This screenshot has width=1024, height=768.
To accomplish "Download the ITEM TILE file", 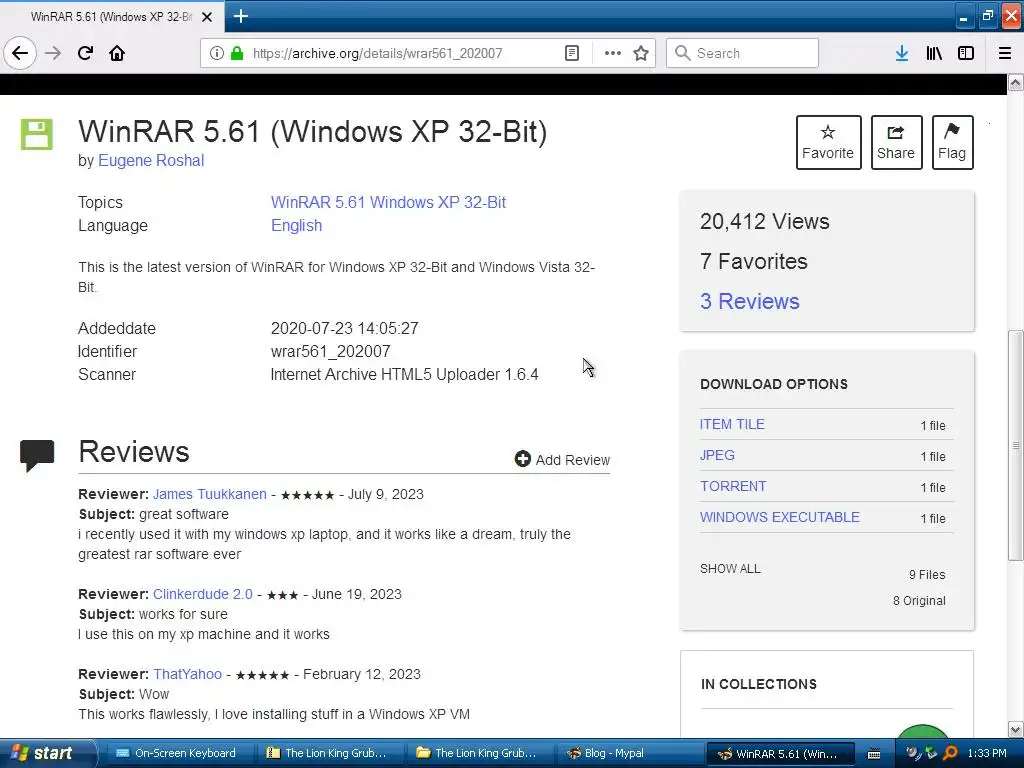I will [732, 424].
